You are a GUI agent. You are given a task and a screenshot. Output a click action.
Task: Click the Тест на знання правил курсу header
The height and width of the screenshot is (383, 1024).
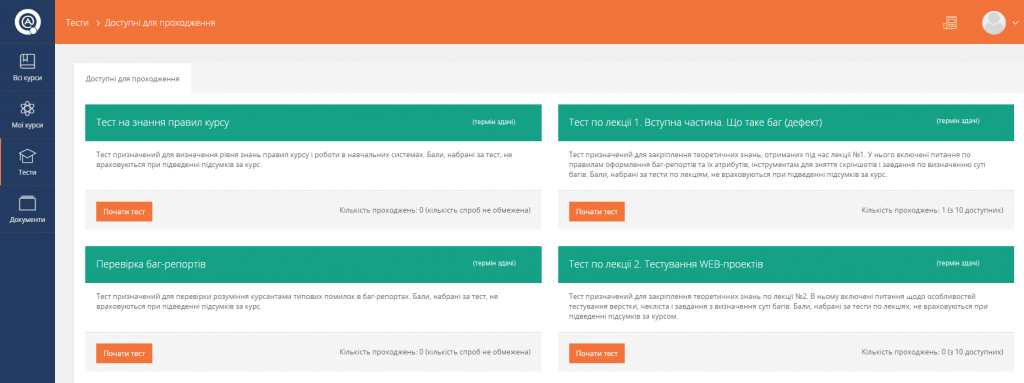[163, 122]
